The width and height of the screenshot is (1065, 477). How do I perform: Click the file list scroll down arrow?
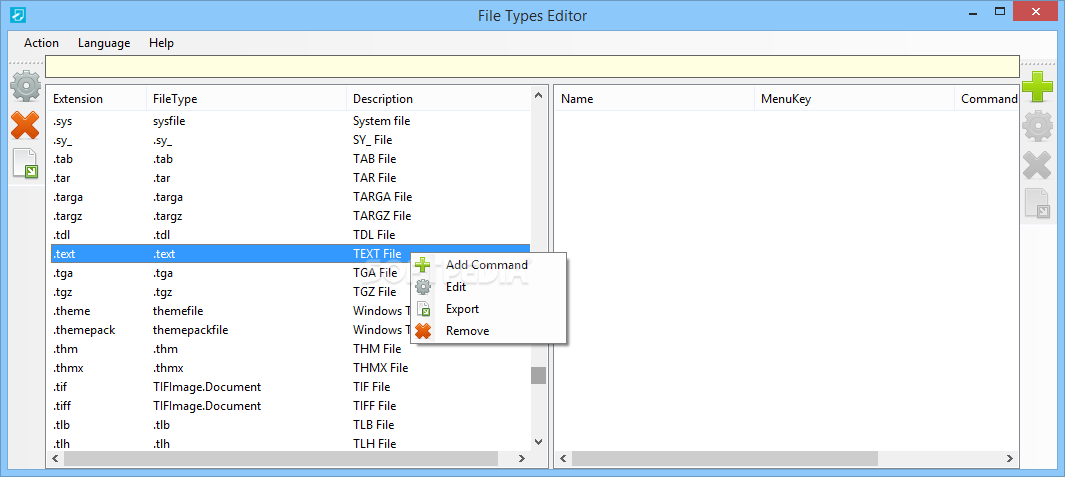coord(539,442)
